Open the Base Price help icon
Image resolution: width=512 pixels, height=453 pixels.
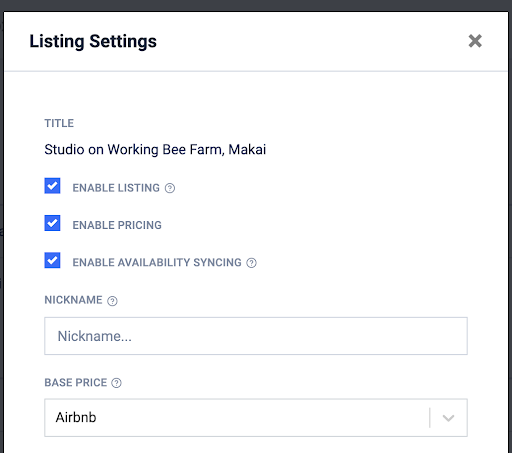pos(116,383)
